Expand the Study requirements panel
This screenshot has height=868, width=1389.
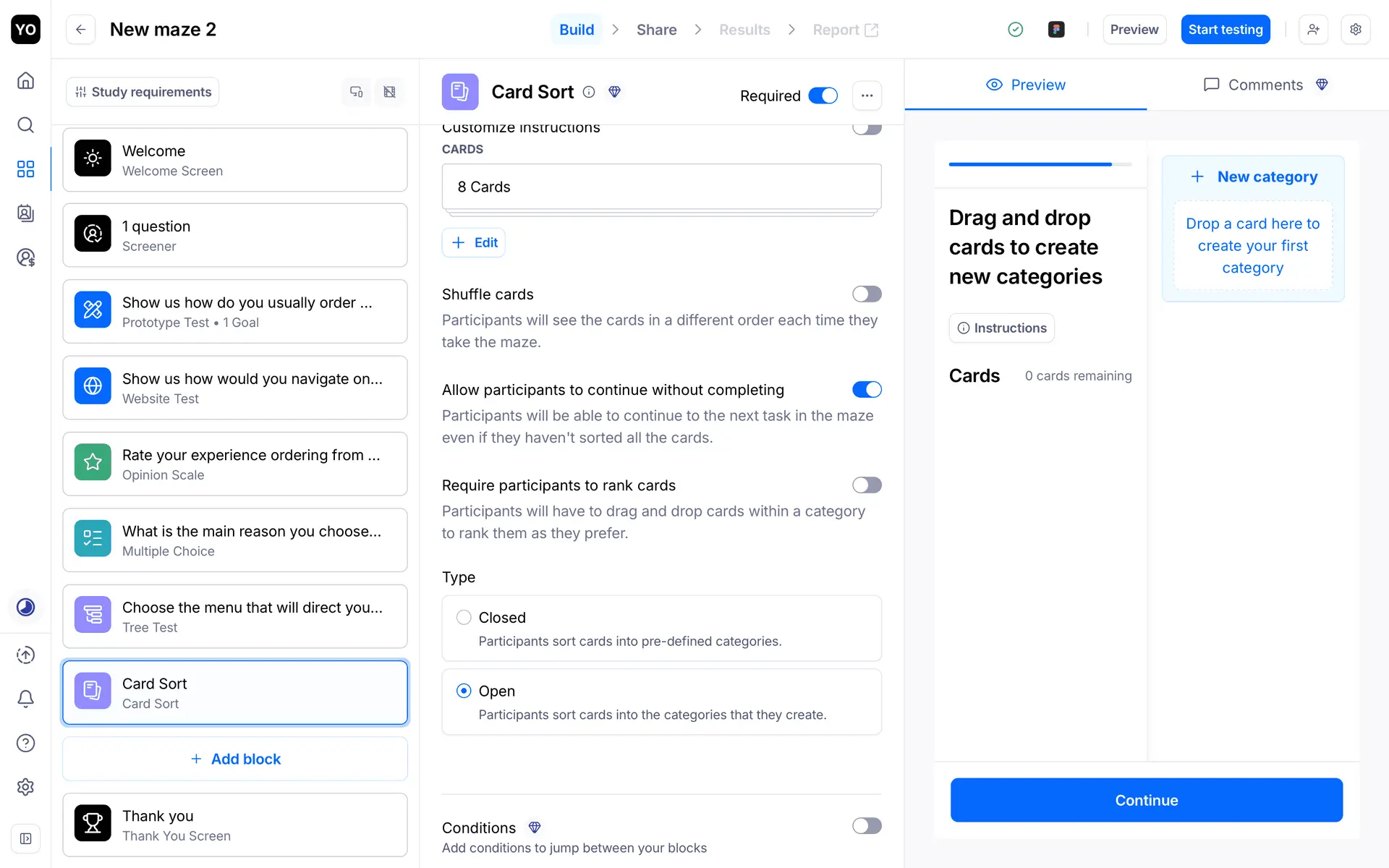tap(143, 92)
